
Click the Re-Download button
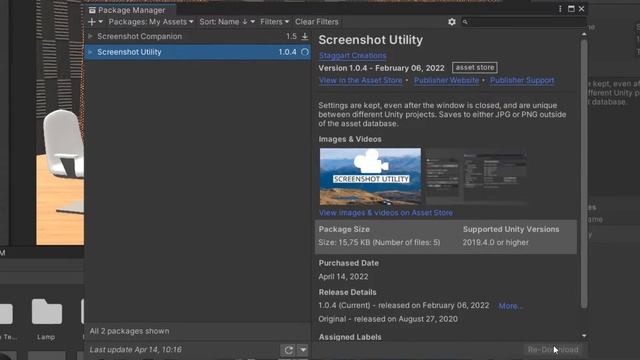[x=553, y=349]
